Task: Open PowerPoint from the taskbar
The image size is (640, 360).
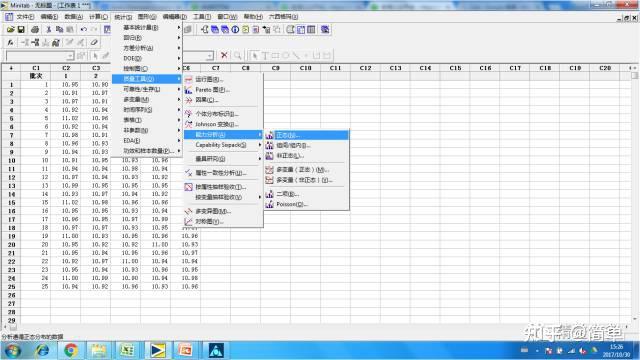Action: pyautogui.click(x=185, y=350)
